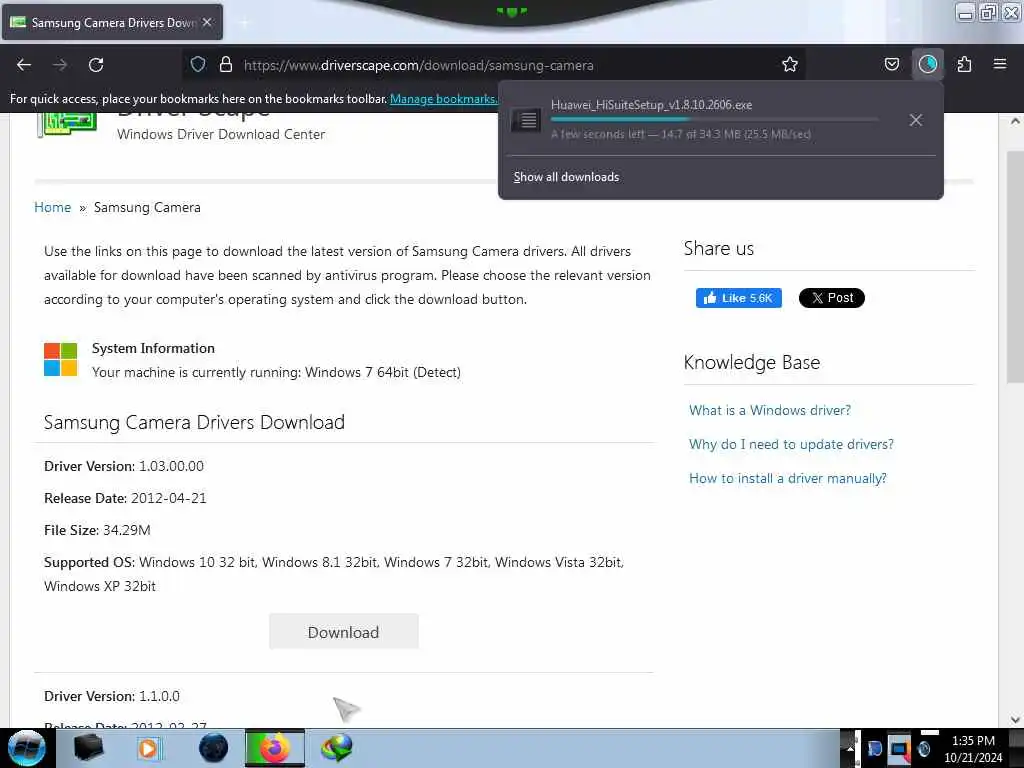Open tracking protection shield icon

coord(198,64)
